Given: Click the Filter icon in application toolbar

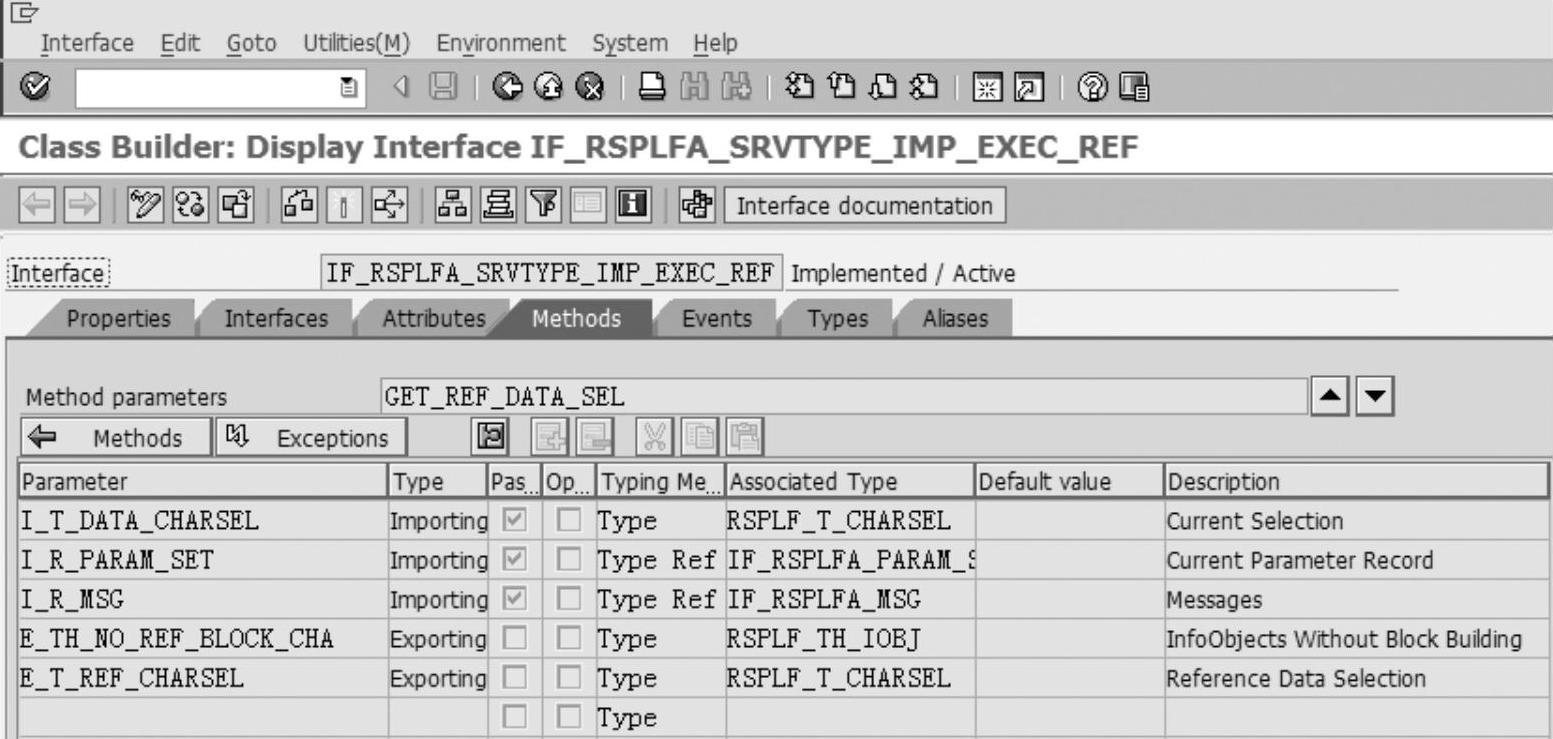Looking at the screenshot, I should click(542, 206).
